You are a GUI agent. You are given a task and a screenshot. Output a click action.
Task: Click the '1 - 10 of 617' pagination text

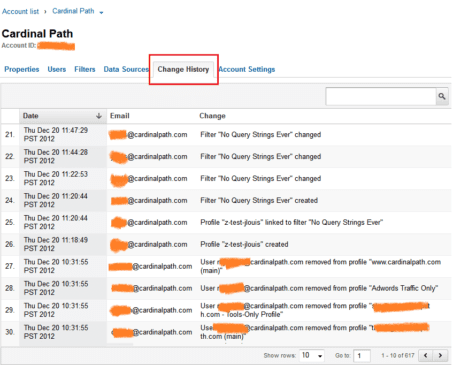pyautogui.click(x=398, y=356)
